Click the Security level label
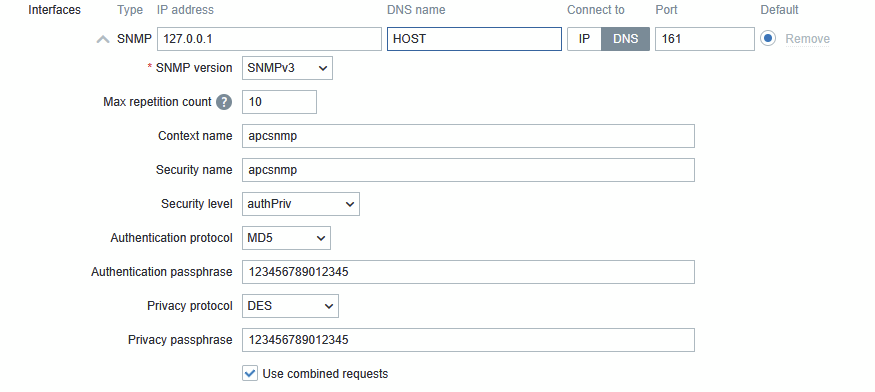The width and height of the screenshot is (875, 392). click(196, 204)
